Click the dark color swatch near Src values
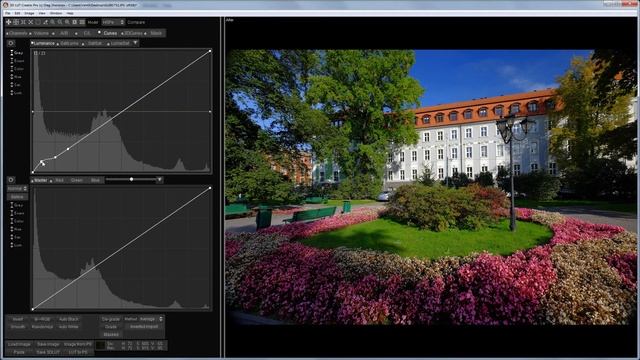Viewport: 640px width, 360px height. click(100, 346)
